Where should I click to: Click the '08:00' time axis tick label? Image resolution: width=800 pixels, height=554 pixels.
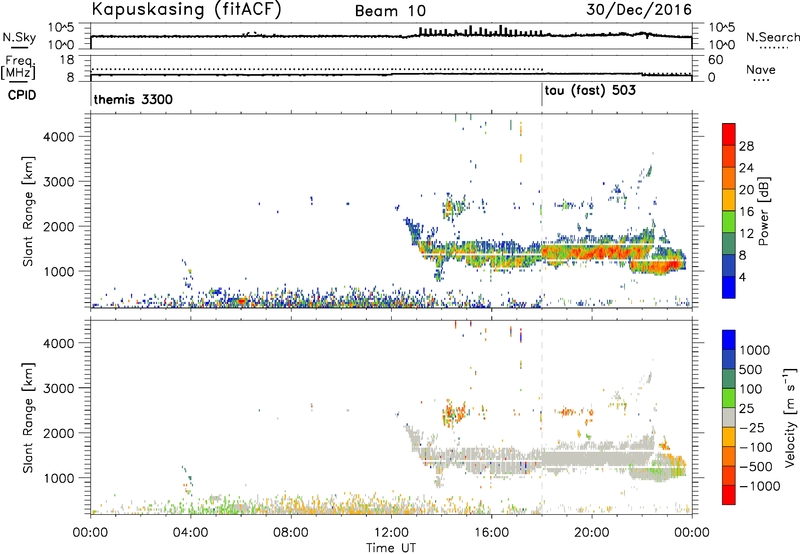coord(291,533)
